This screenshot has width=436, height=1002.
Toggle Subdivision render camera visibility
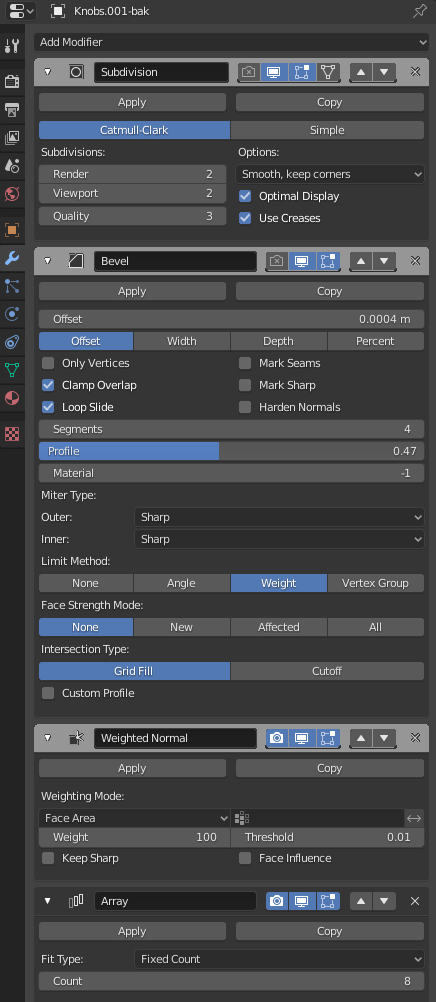coord(249,72)
